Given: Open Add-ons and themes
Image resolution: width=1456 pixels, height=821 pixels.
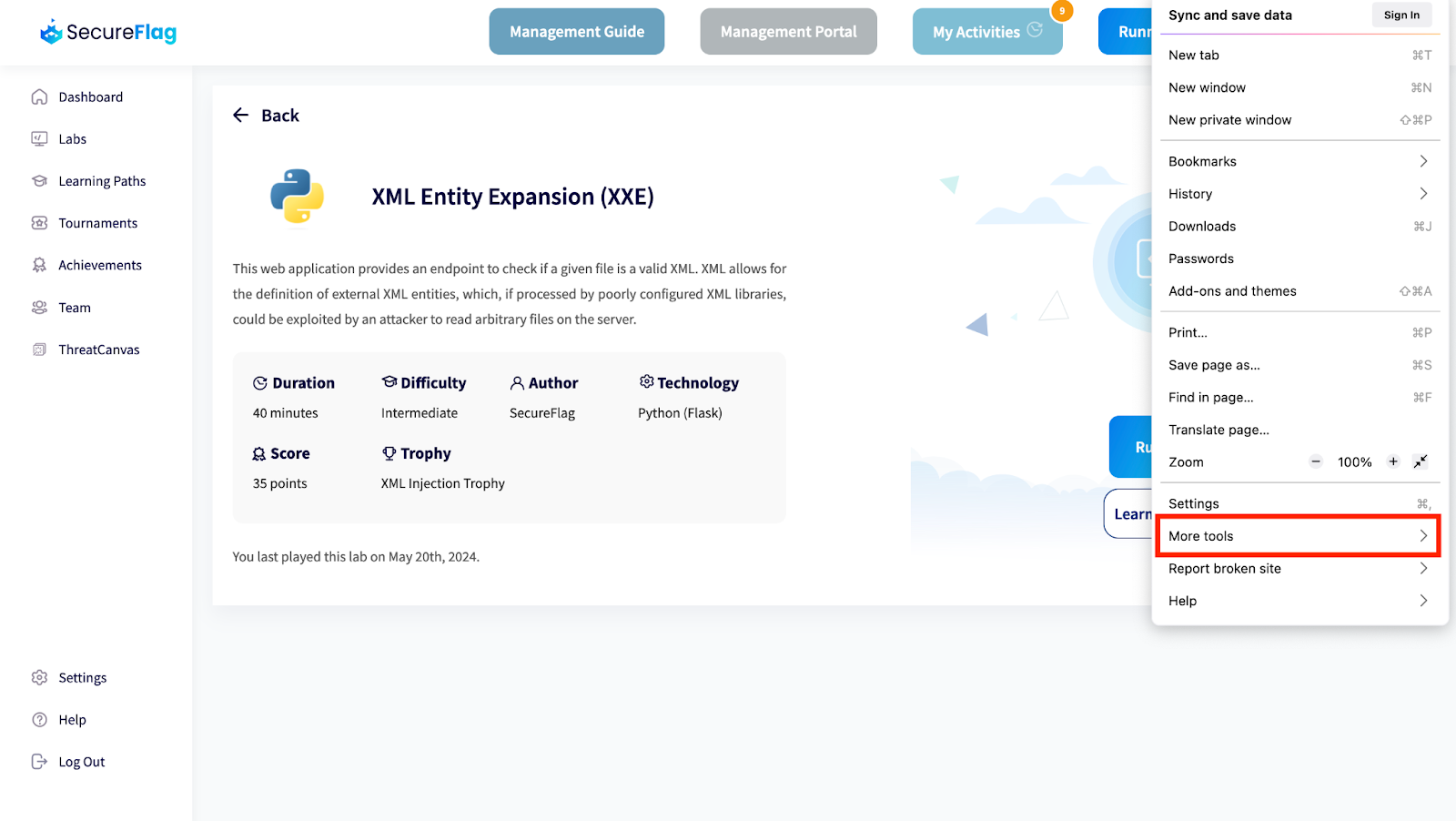Looking at the screenshot, I should [1299, 291].
